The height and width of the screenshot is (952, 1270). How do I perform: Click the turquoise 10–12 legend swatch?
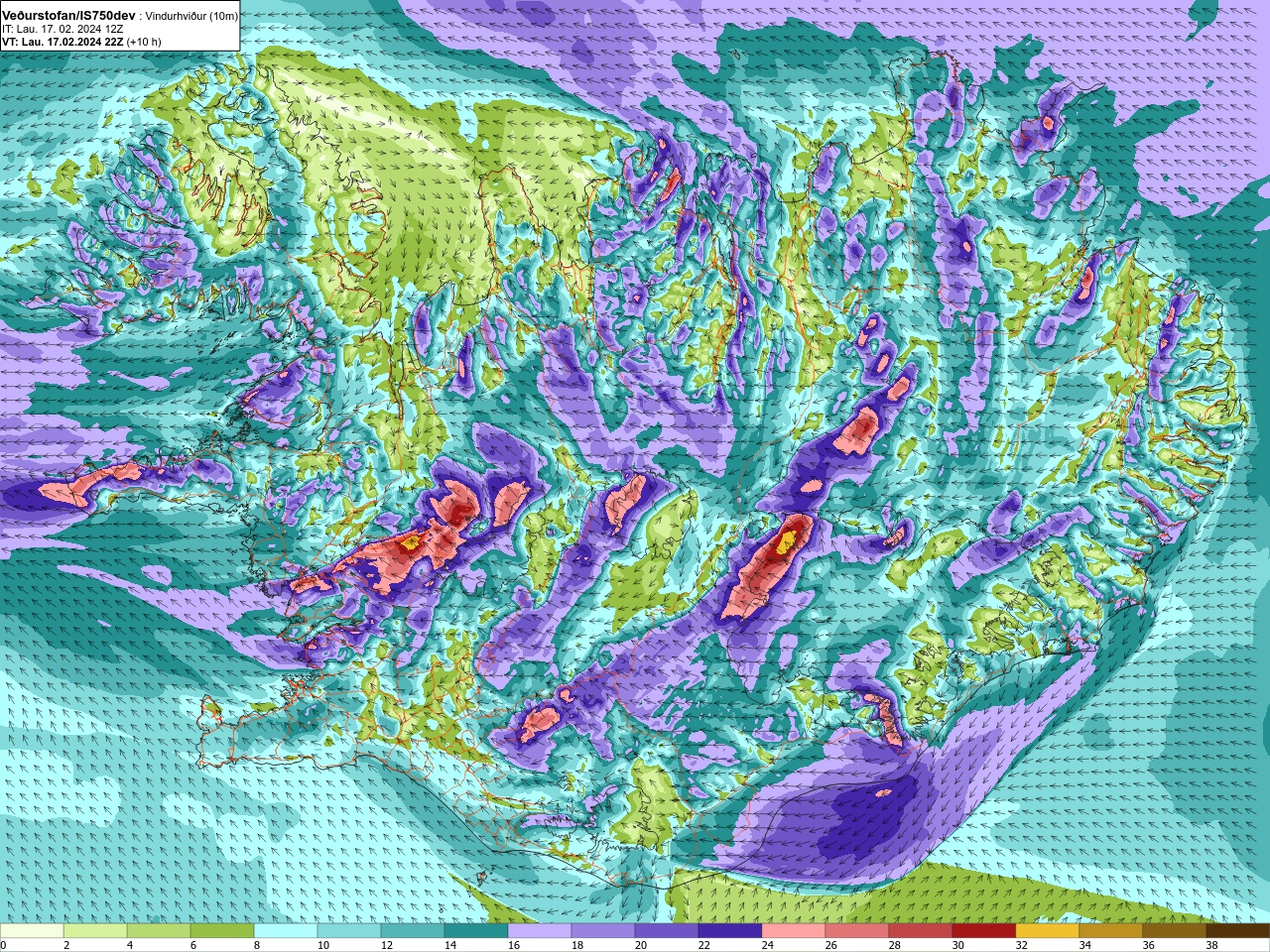349,932
